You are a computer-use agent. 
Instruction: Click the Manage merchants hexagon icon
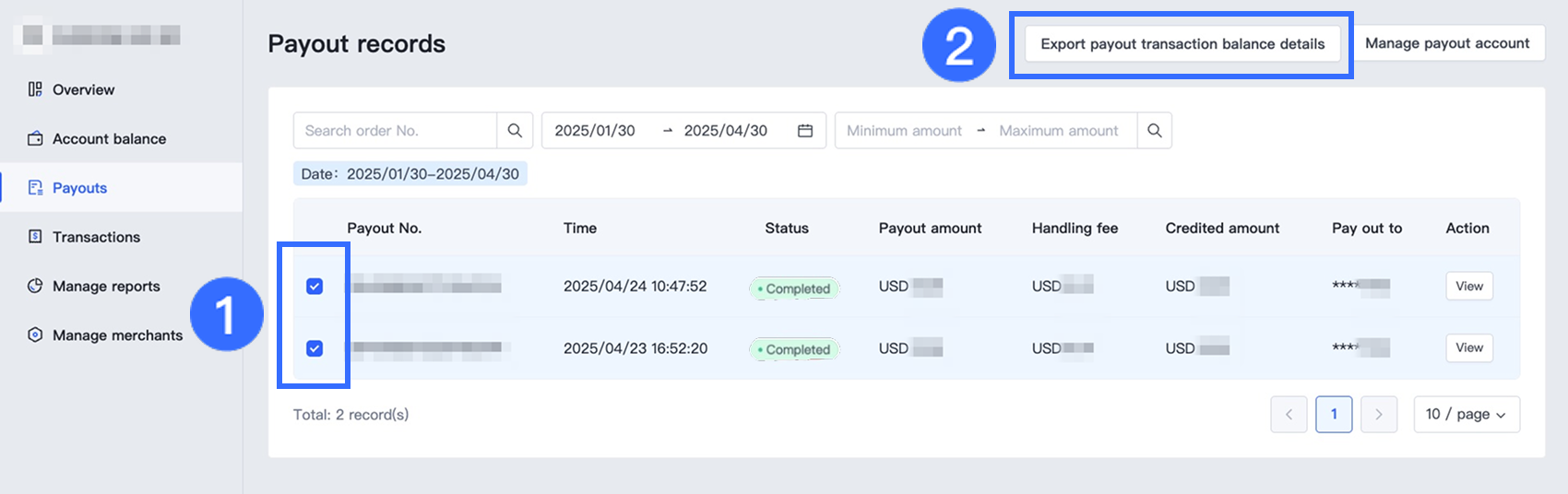35,335
